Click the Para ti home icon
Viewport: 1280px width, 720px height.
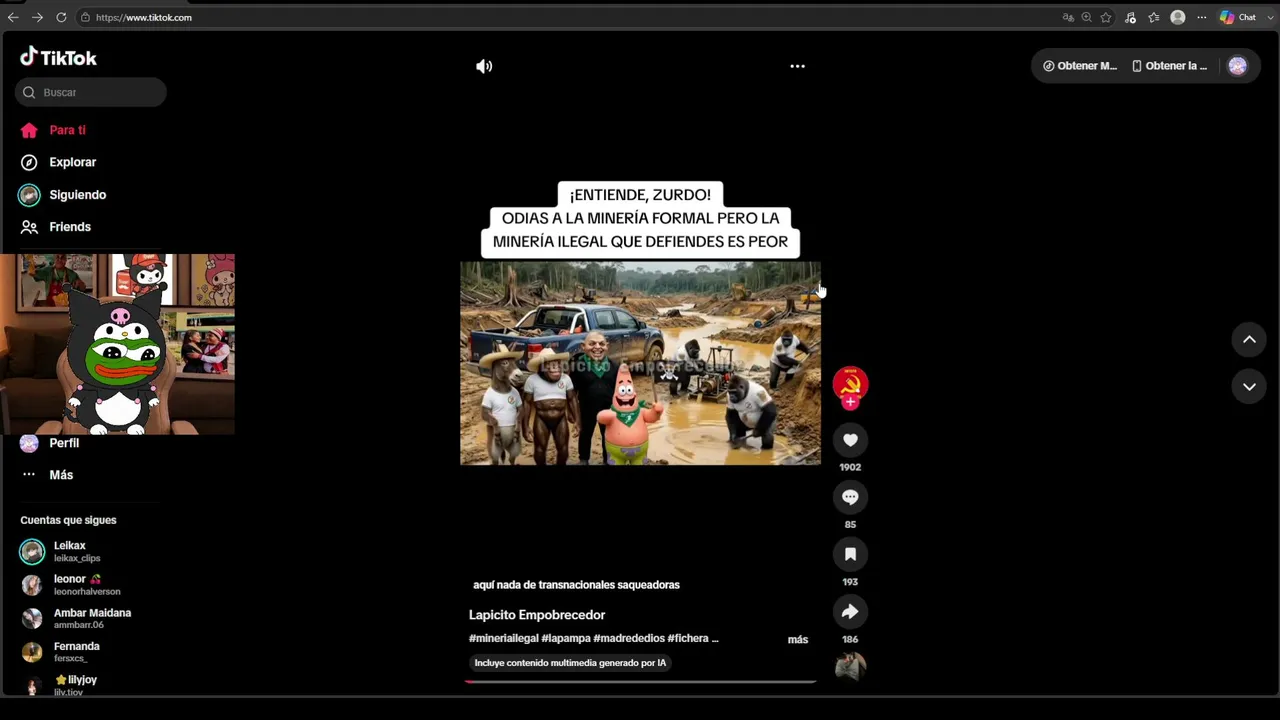pos(29,130)
